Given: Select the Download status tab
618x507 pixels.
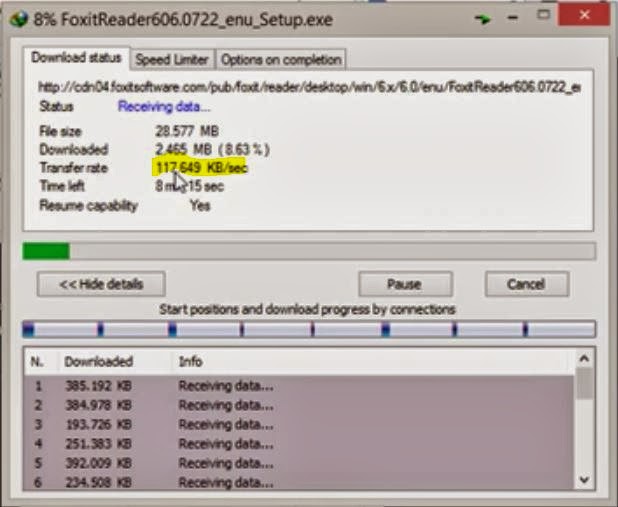Looking at the screenshot, I should click(76, 58).
